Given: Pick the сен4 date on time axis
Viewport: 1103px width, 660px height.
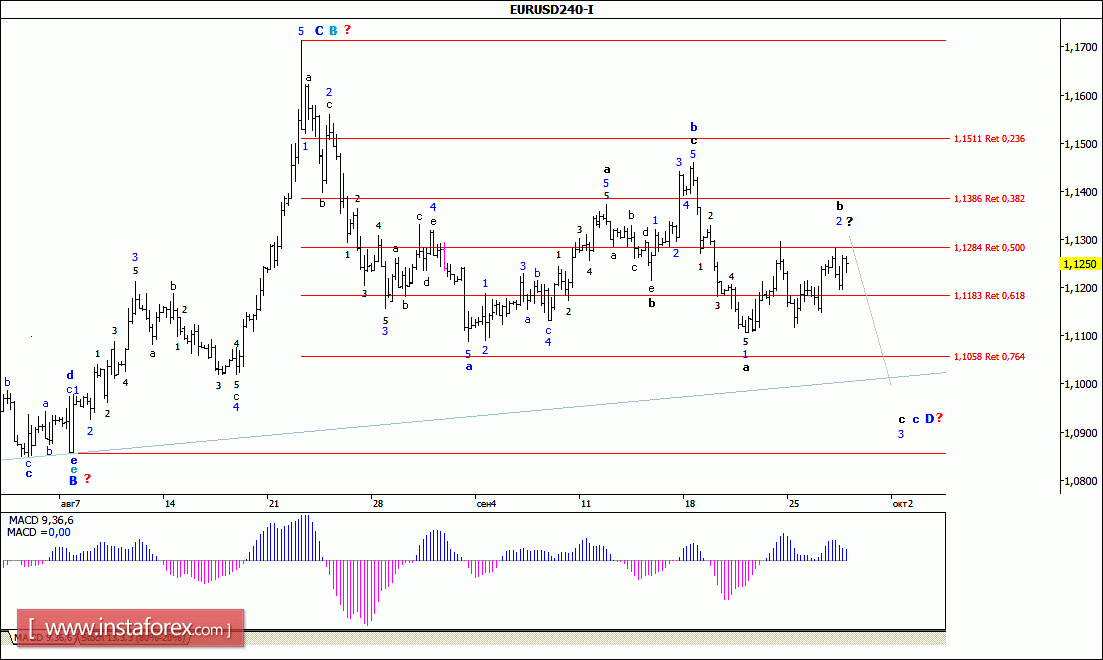Looking at the screenshot, I should [x=486, y=503].
